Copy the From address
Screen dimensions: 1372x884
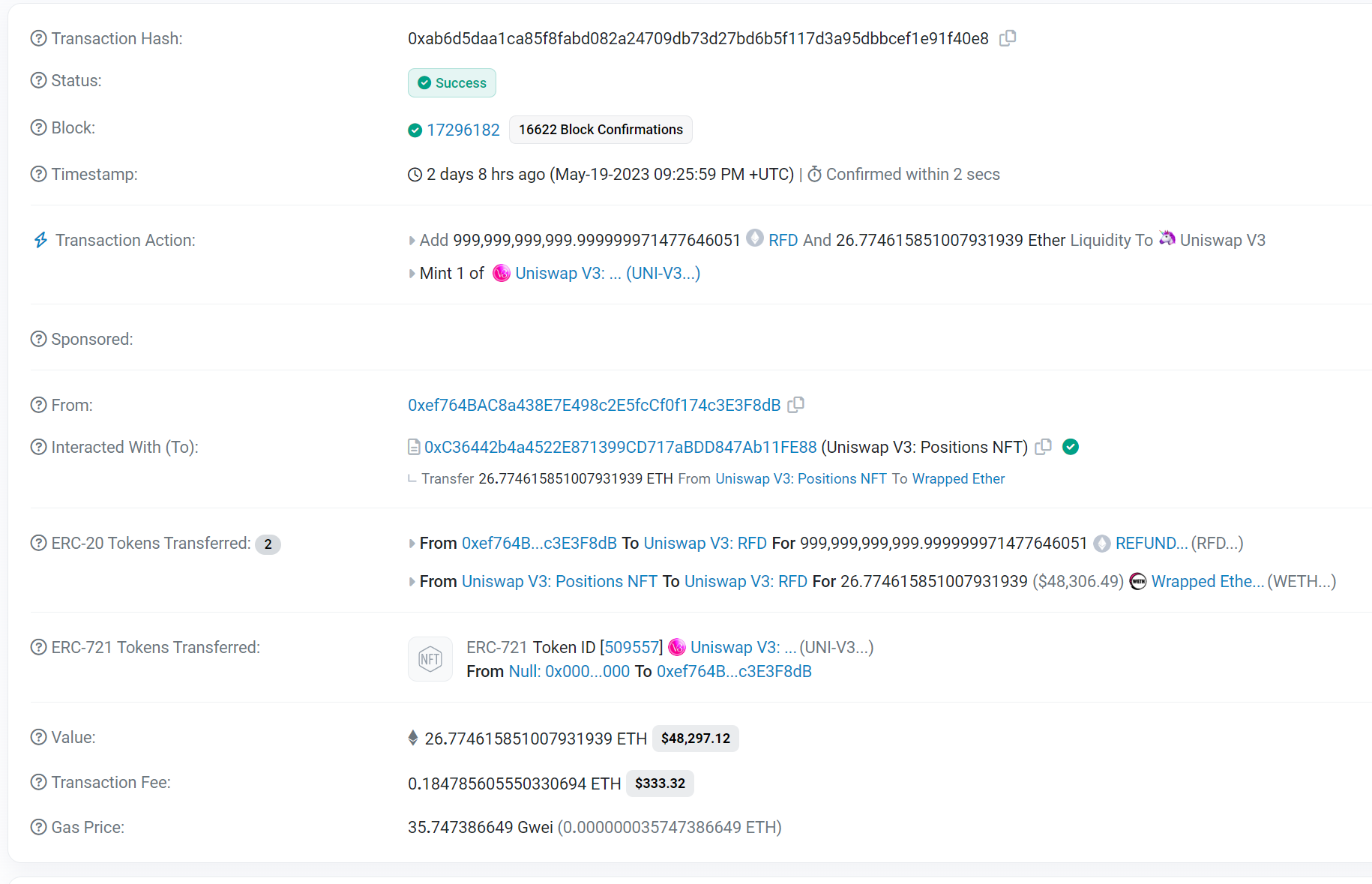coord(796,405)
